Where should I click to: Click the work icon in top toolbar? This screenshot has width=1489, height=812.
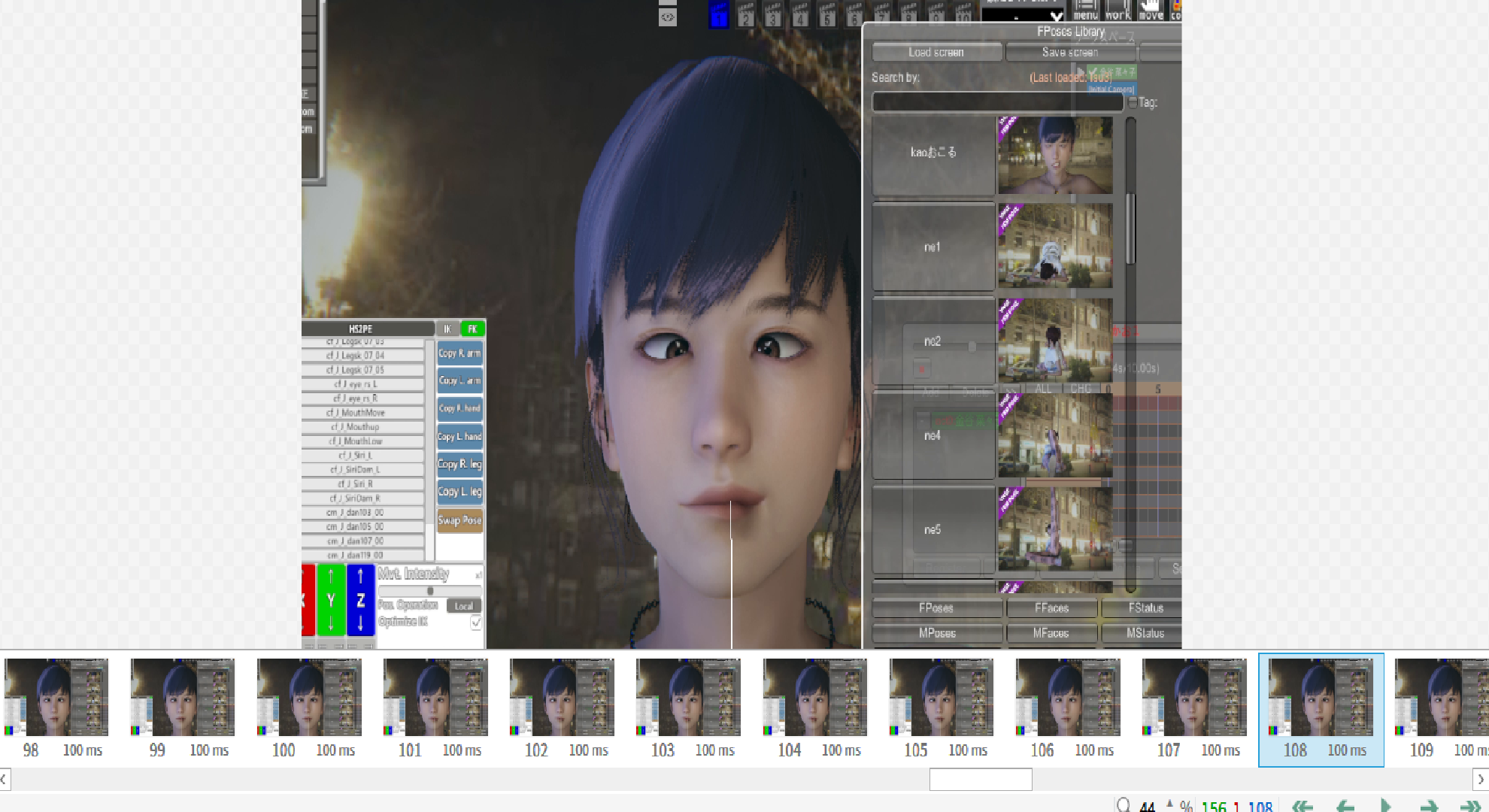click(x=1118, y=10)
